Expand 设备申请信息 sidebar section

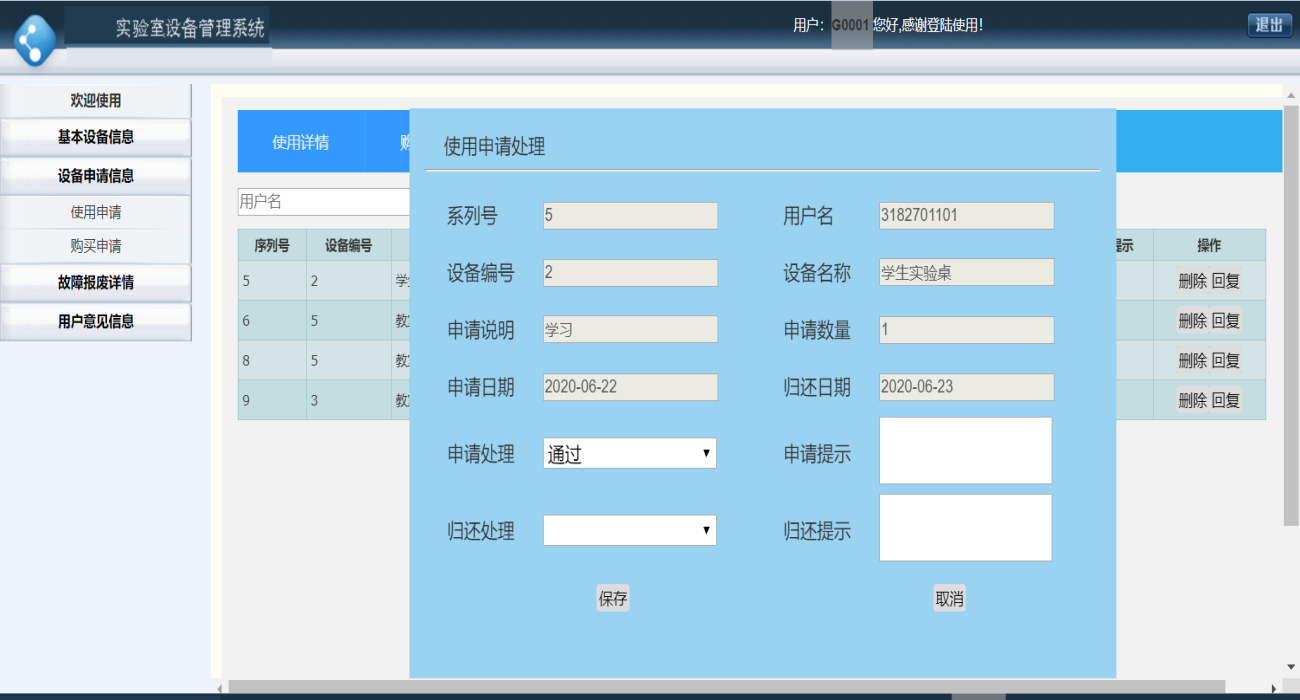pyautogui.click(x=95, y=176)
